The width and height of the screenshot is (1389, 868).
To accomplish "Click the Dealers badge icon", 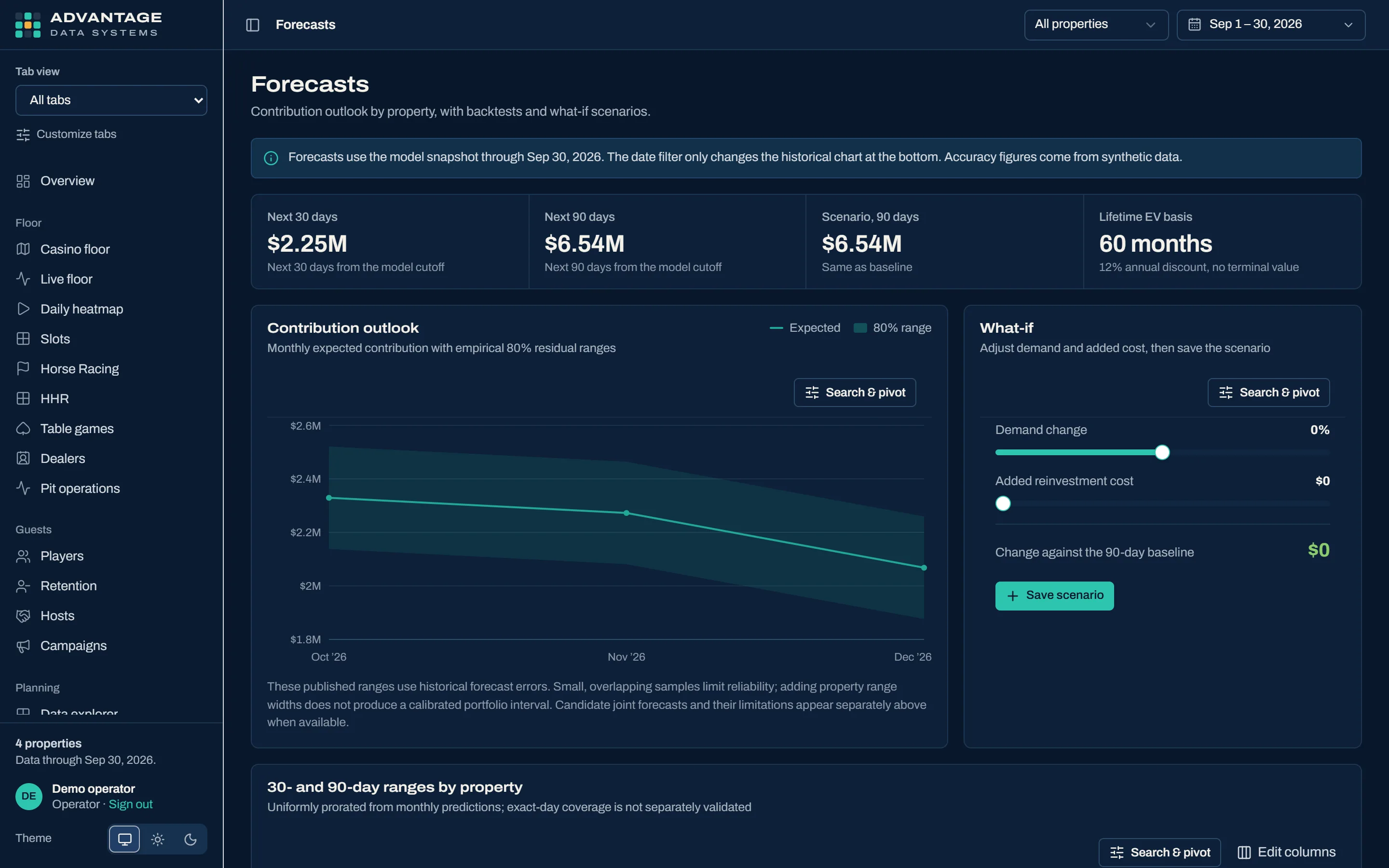I will [23, 458].
